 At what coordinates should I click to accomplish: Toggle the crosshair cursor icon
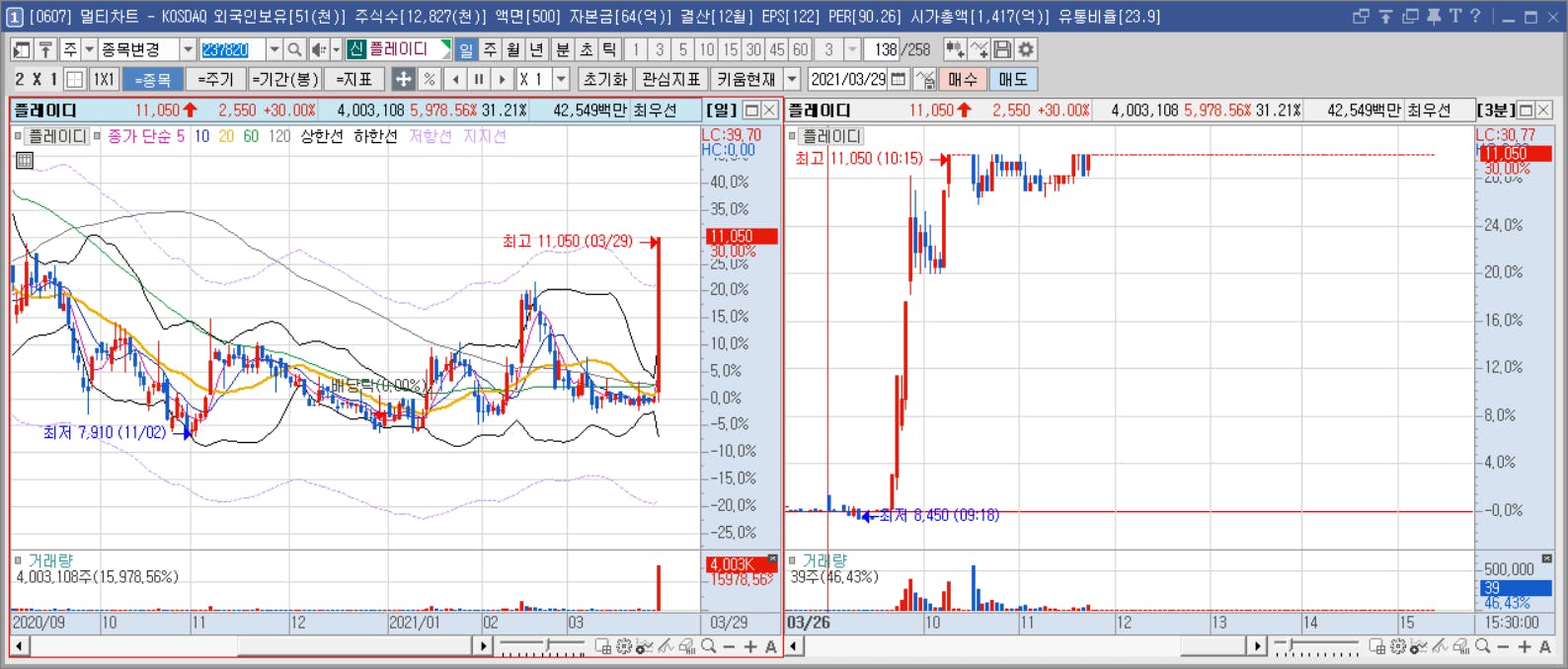403,79
